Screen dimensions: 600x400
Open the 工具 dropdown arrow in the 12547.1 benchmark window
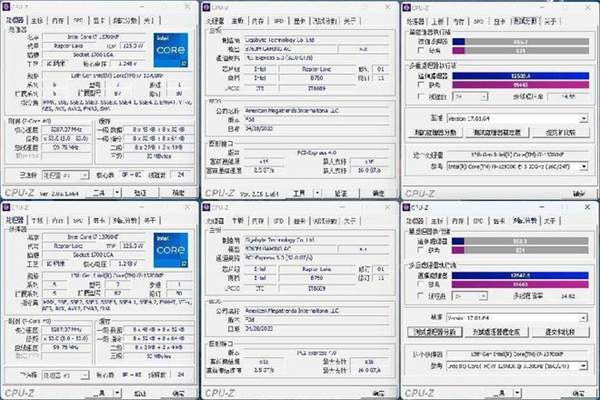point(517,393)
